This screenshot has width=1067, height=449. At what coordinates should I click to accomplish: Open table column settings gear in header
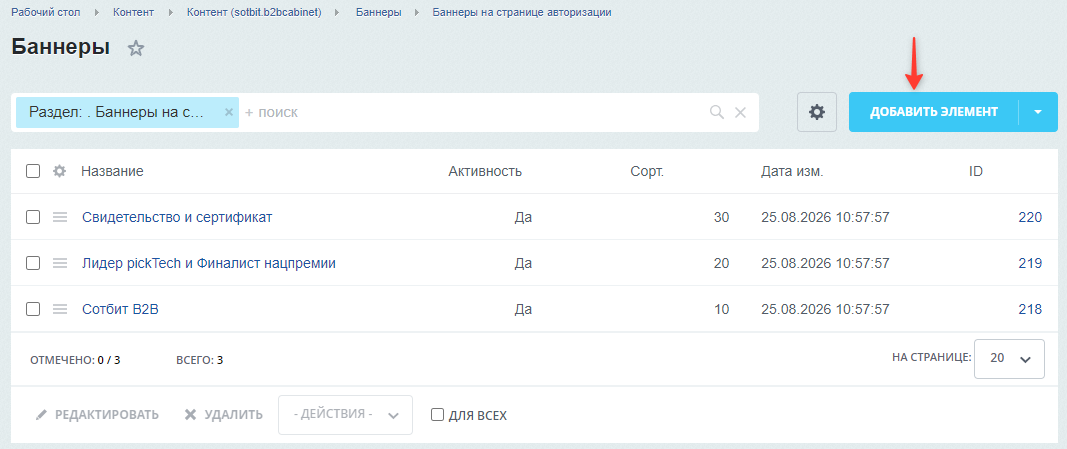click(x=59, y=171)
